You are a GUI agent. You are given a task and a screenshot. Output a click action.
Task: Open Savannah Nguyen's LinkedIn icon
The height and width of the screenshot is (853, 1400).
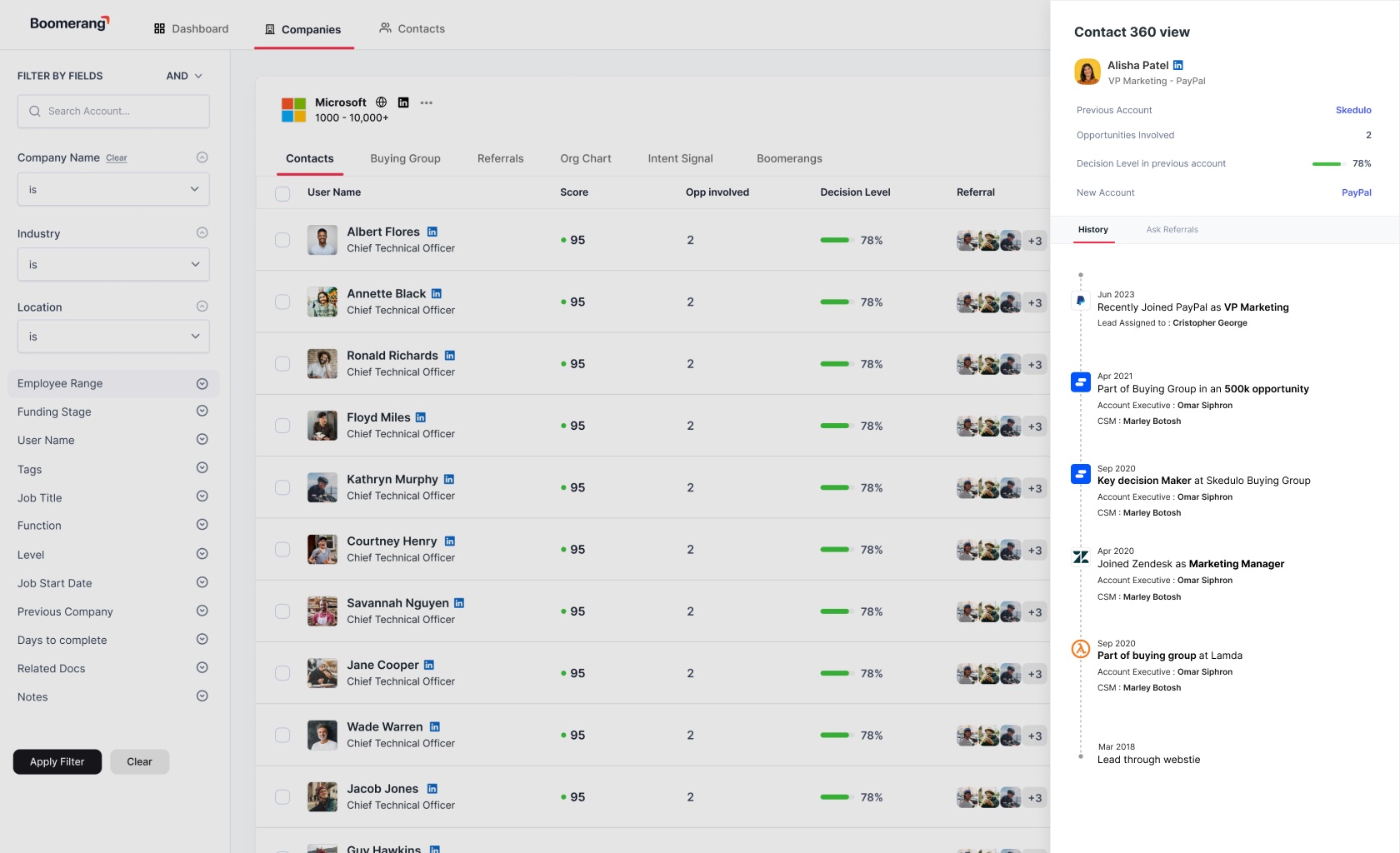pos(459,603)
